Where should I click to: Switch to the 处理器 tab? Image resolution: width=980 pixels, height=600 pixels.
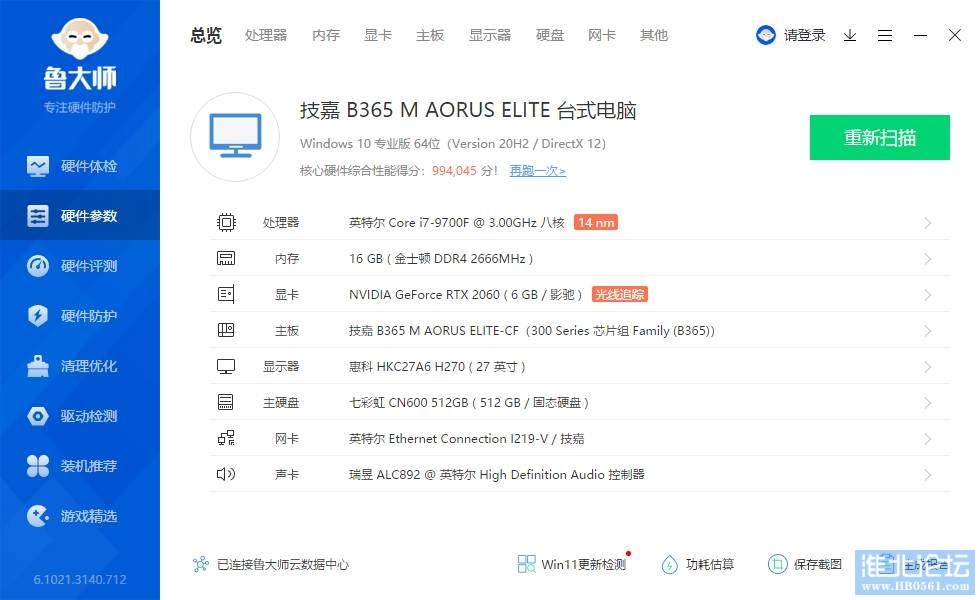[266, 36]
